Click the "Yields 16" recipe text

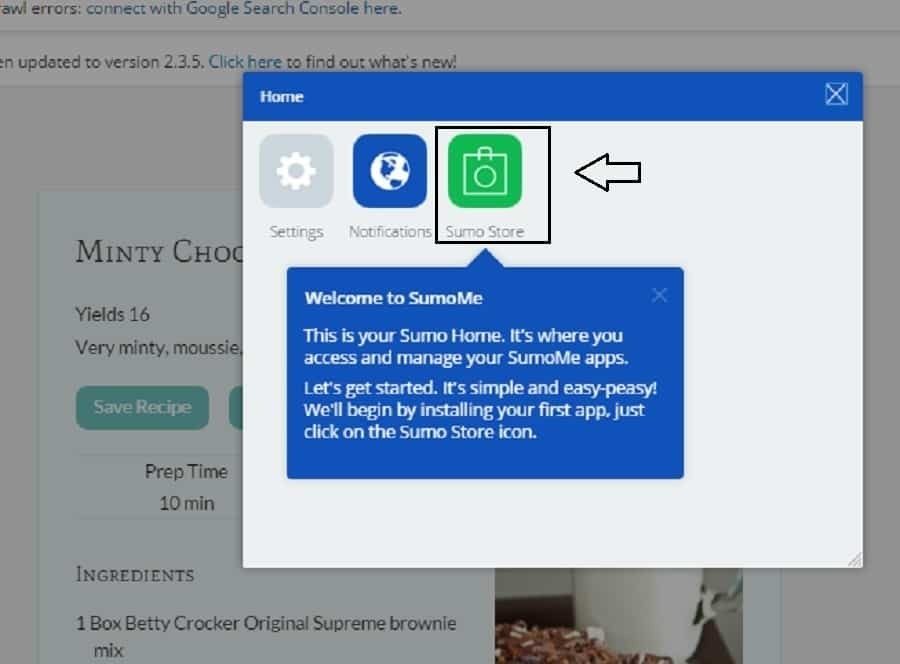[112, 314]
